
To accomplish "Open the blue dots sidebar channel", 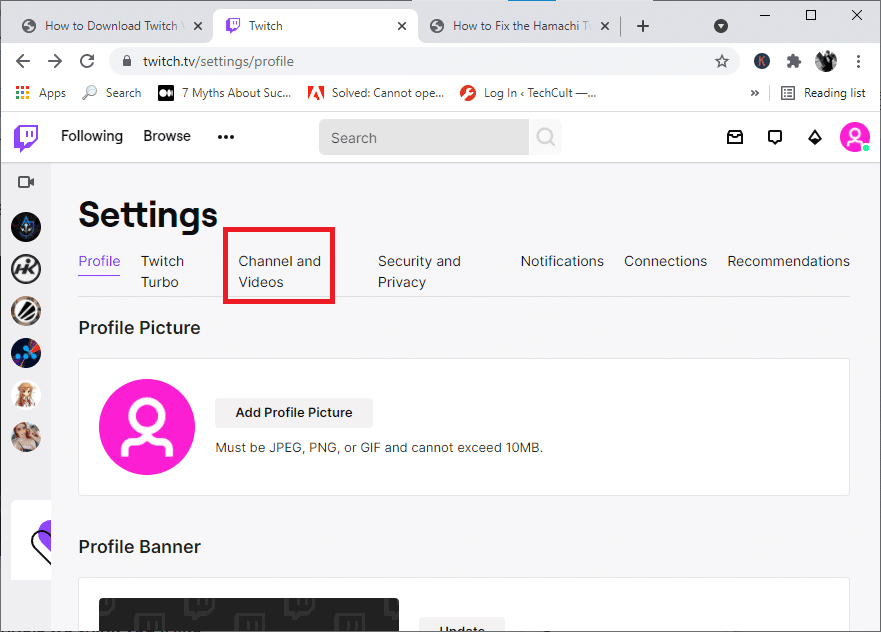I will click(26, 353).
